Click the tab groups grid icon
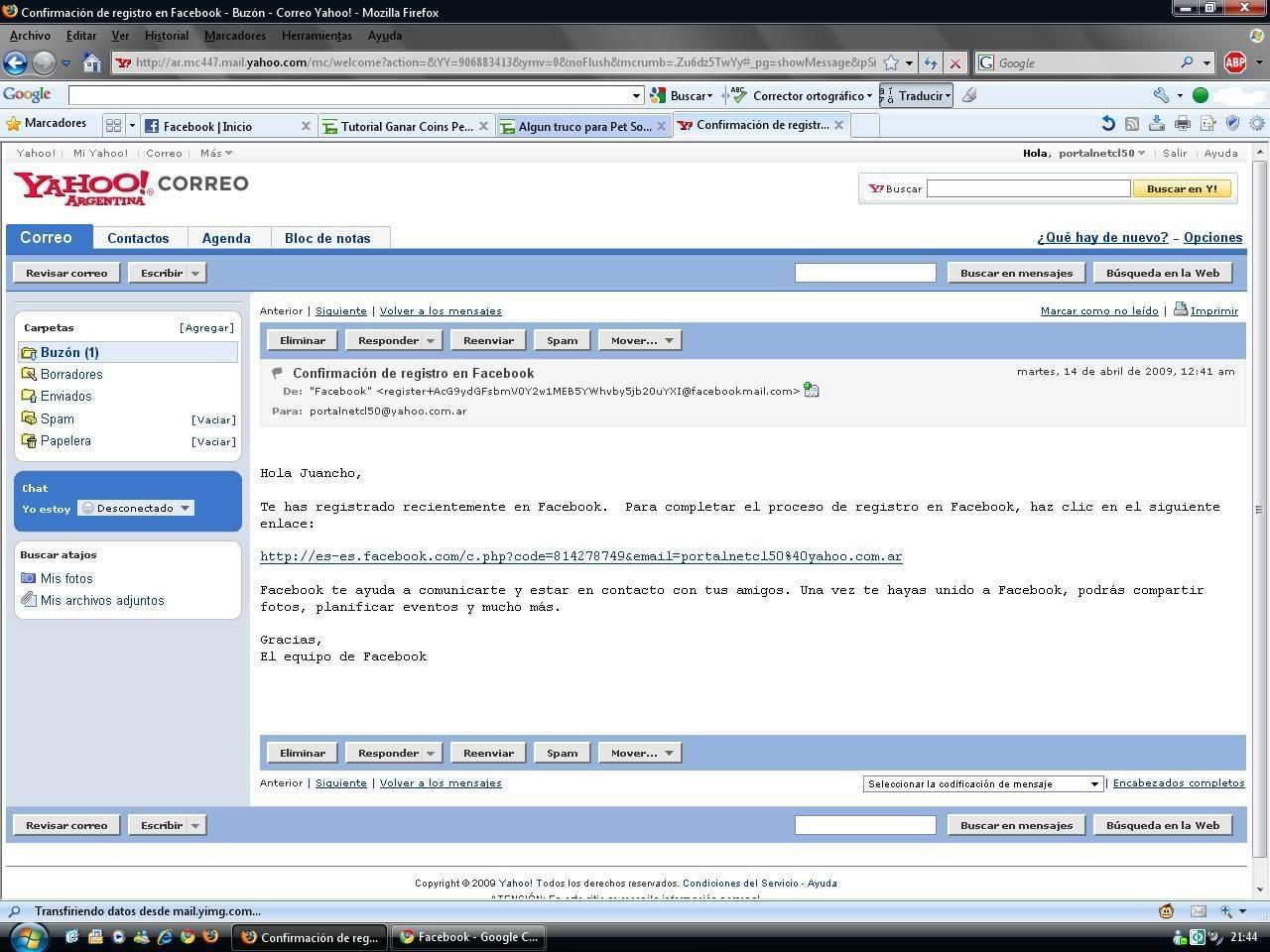Screen dimensions: 1270x952 (113, 125)
